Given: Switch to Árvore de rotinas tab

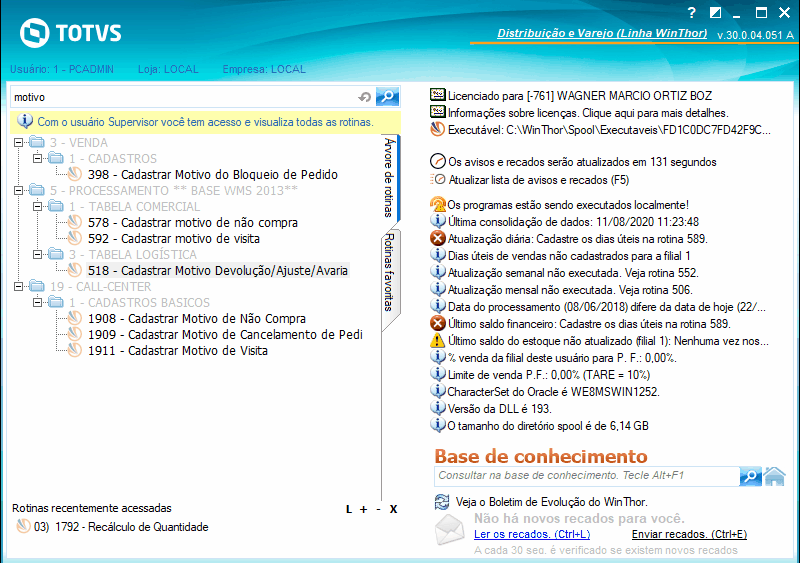Looking at the screenshot, I should tap(390, 178).
